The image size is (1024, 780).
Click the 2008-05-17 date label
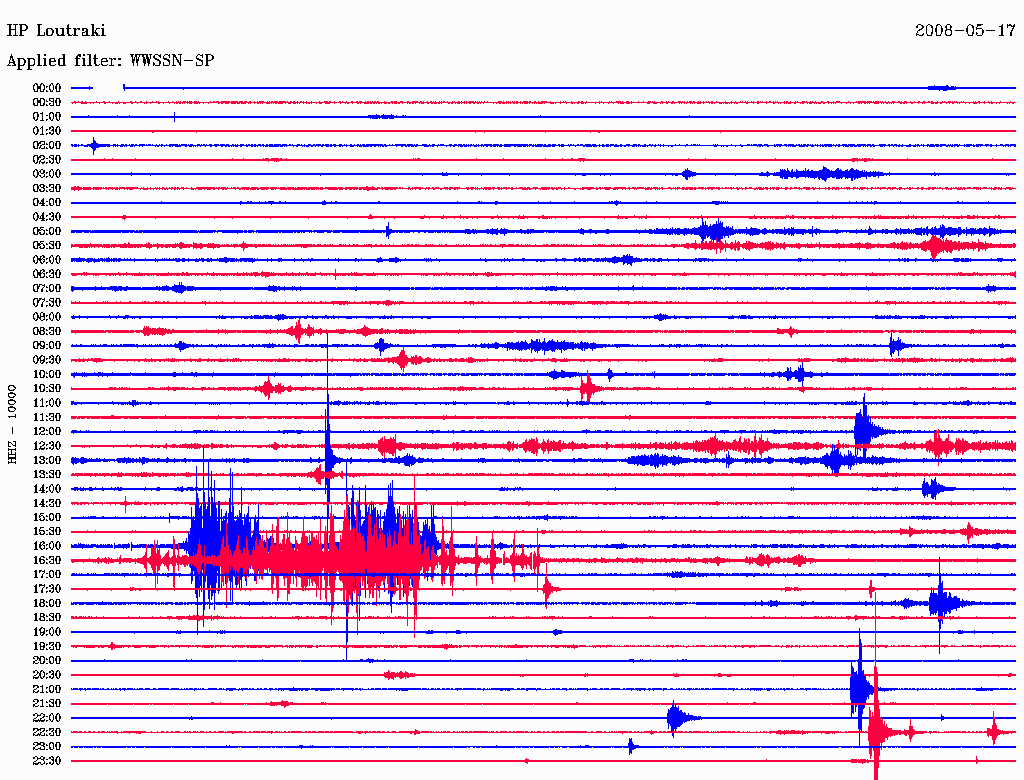click(965, 31)
